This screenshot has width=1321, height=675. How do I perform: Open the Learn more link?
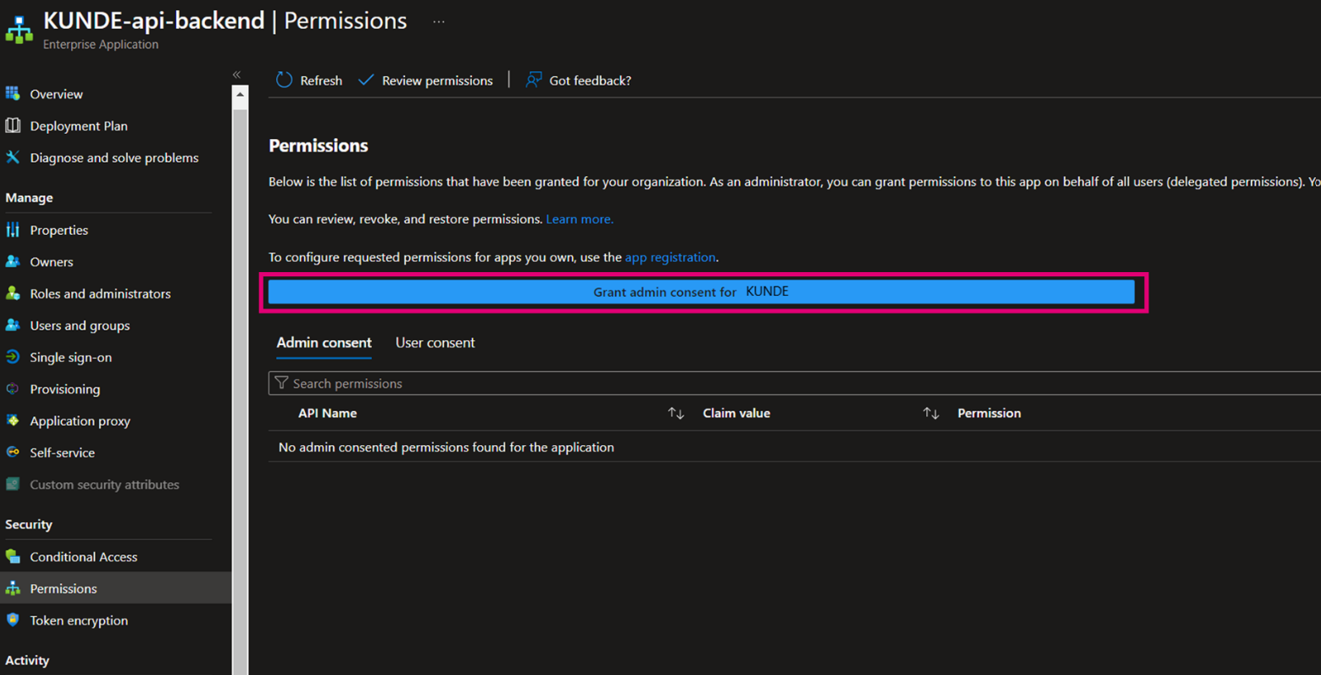click(x=579, y=219)
